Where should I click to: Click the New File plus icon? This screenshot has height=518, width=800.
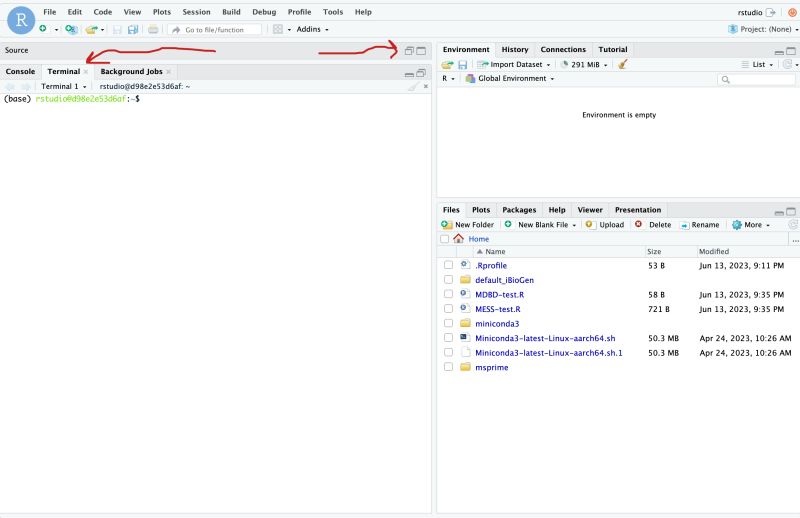tap(43, 29)
